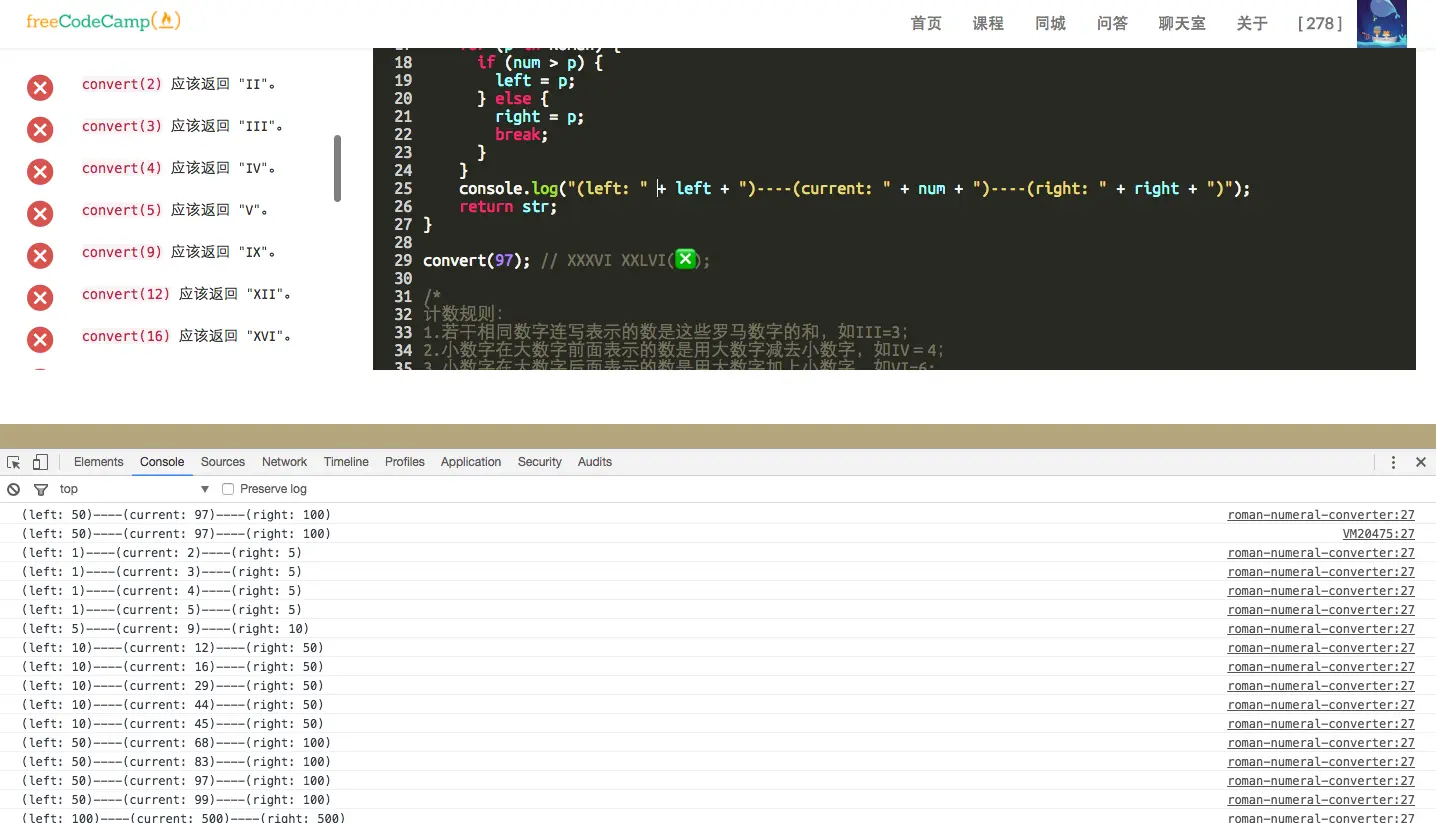Open the console filter icon
The height and width of the screenshot is (823, 1436).
tap(41, 489)
